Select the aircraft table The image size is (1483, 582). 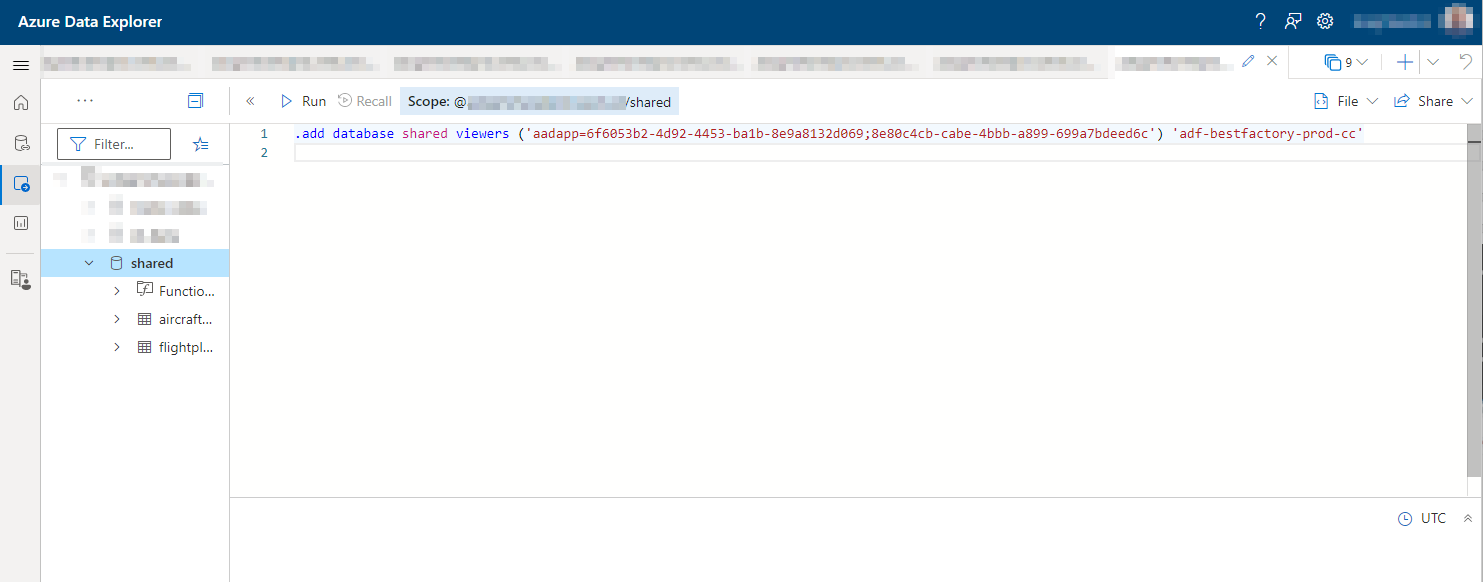[186, 319]
